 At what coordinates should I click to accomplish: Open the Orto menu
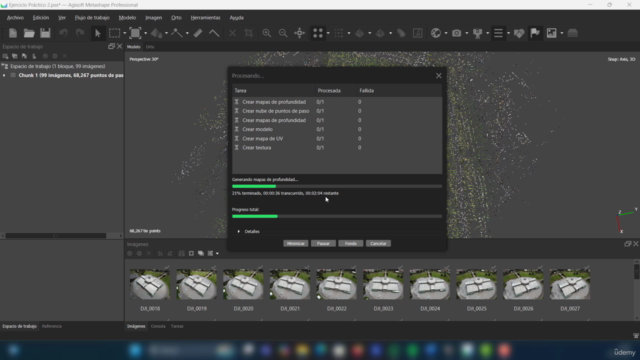176,18
